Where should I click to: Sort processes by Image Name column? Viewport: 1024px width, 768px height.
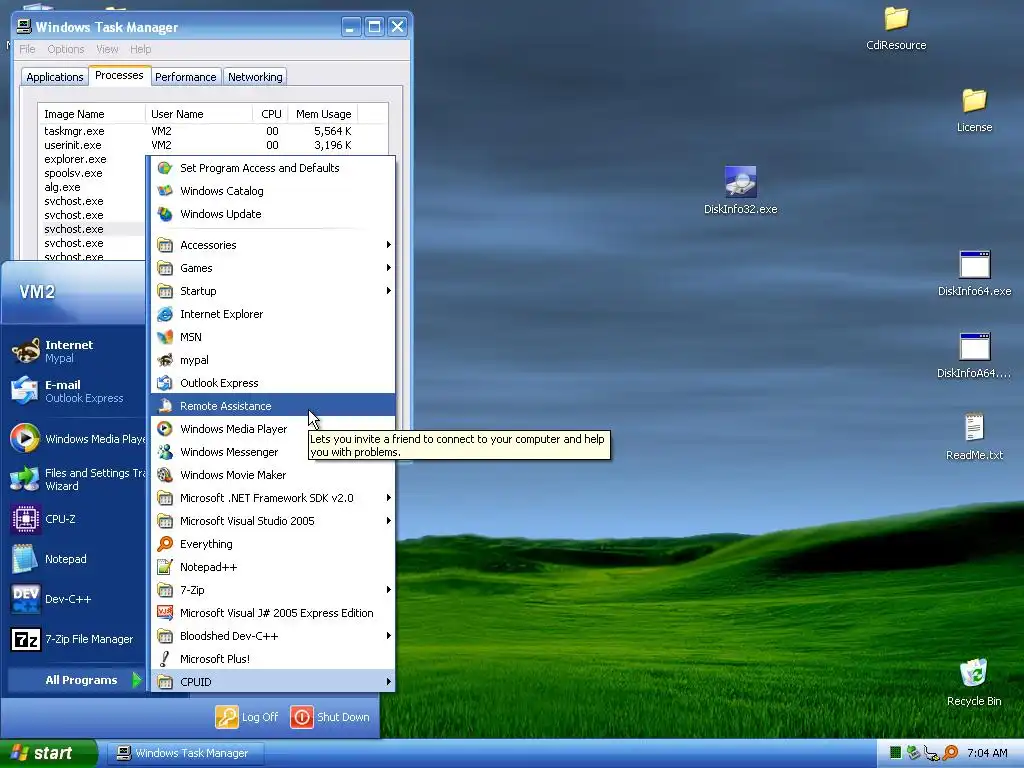91,114
